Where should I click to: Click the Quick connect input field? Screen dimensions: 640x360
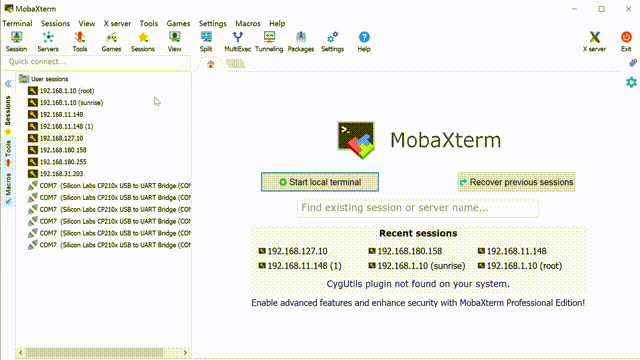(96, 62)
